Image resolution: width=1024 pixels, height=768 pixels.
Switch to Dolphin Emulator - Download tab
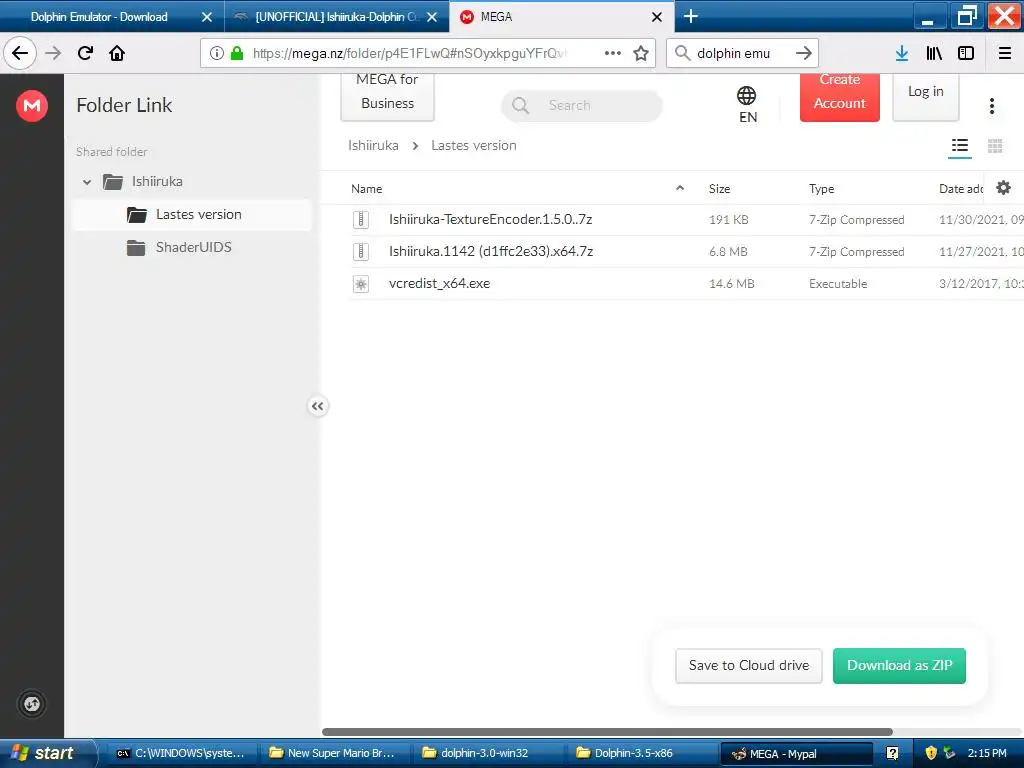coord(99,17)
